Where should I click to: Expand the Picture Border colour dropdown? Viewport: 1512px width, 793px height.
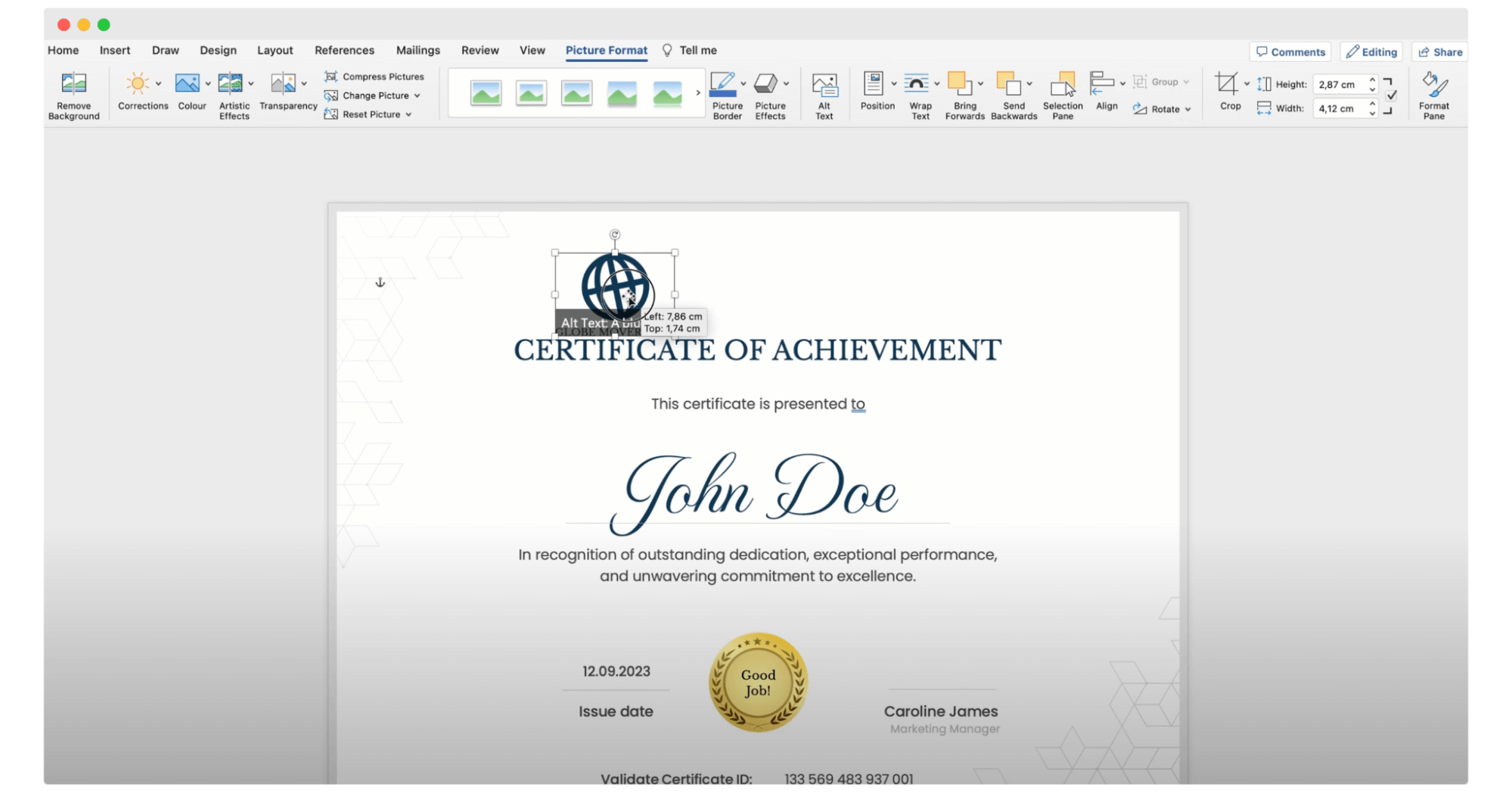pyautogui.click(x=744, y=84)
